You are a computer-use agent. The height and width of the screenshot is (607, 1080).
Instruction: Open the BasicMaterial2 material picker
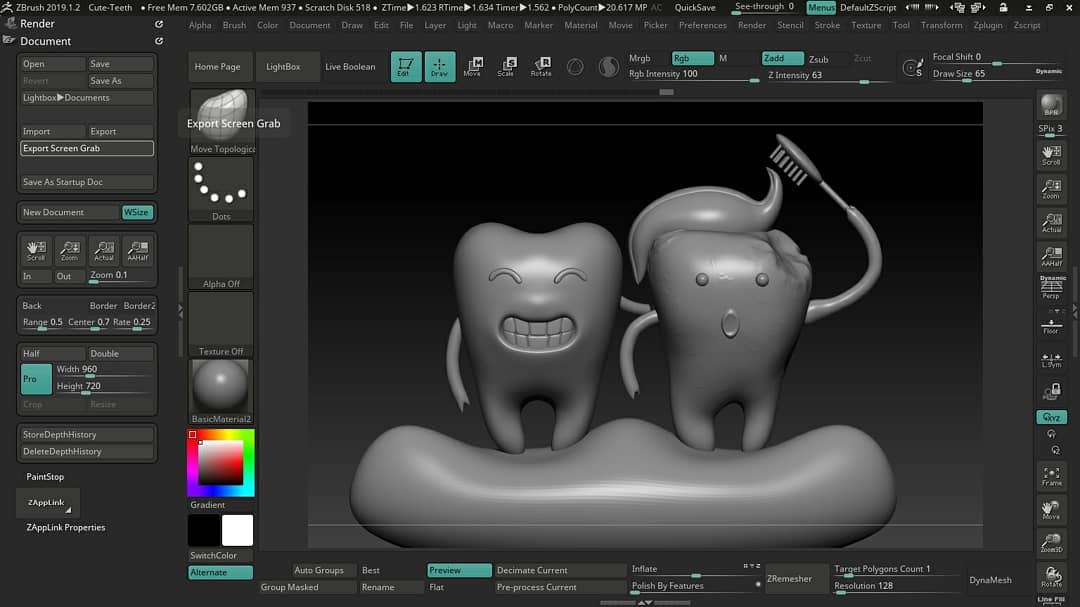(x=221, y=392)
